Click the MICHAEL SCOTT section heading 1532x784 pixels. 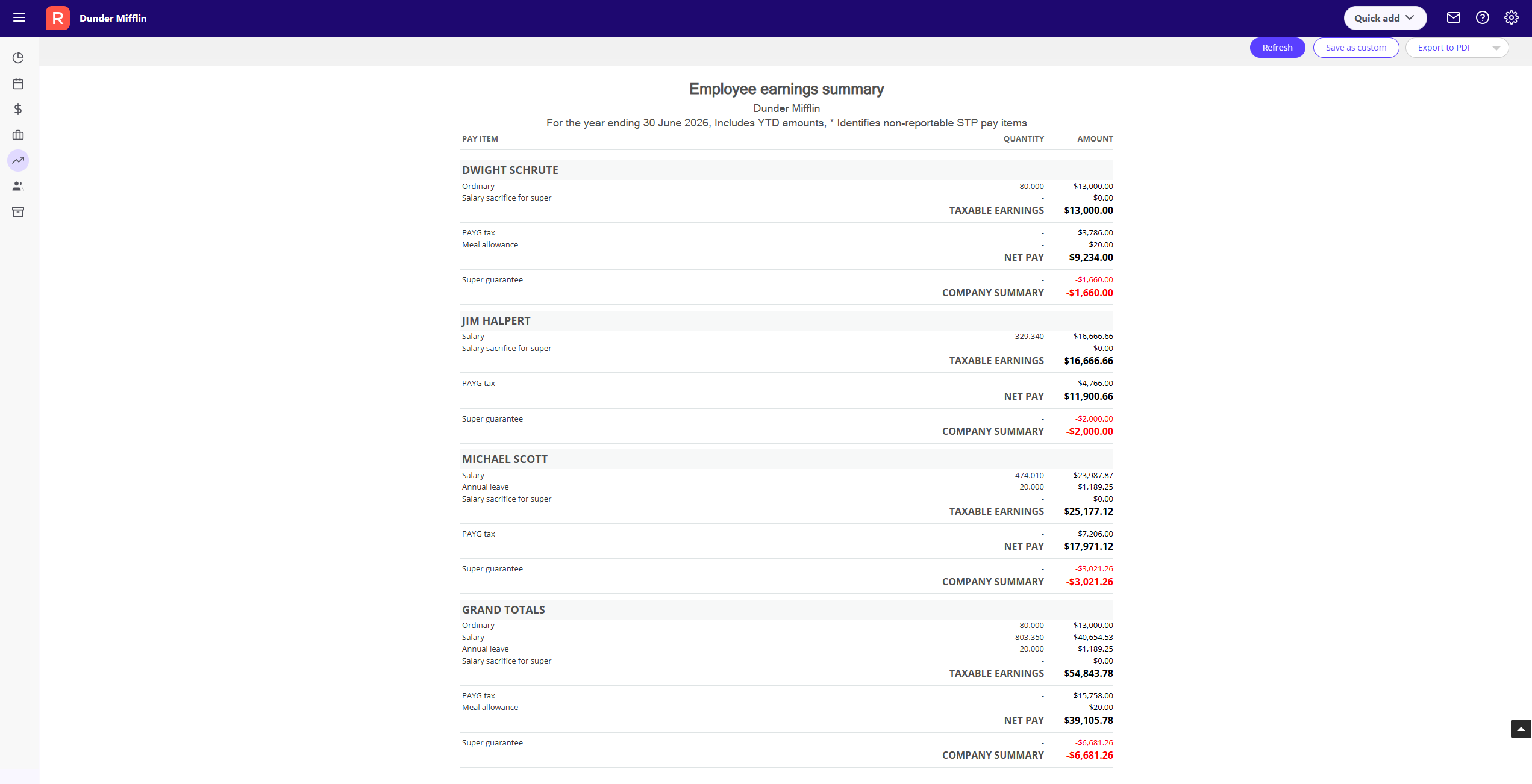pos(505,459)
